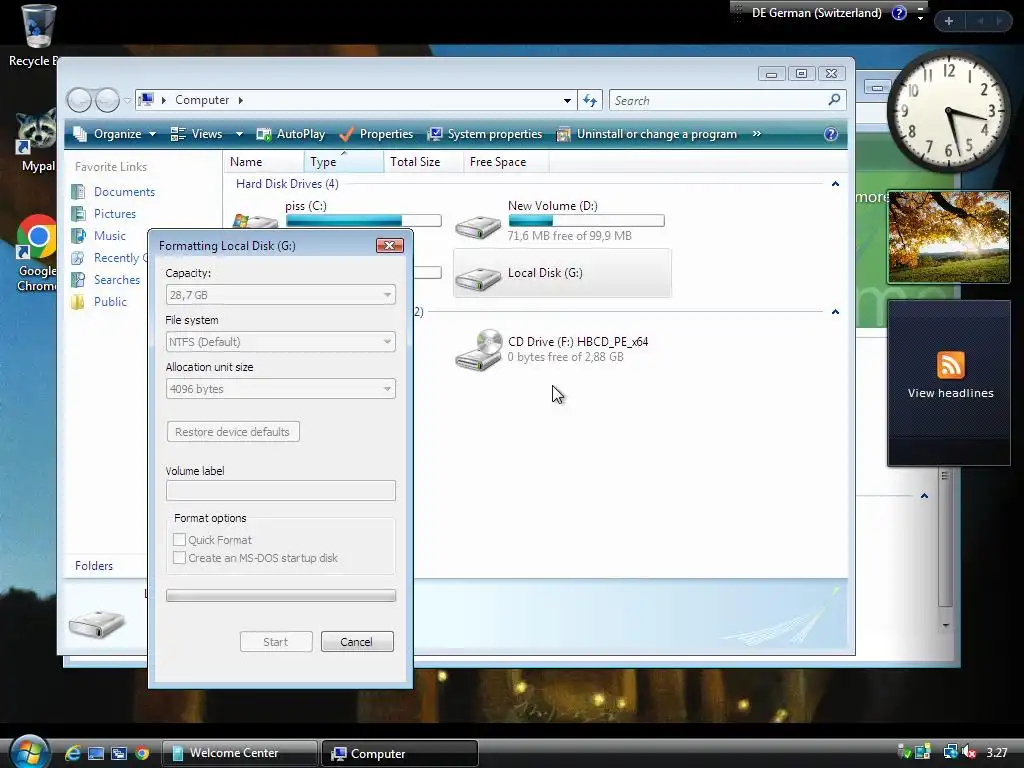Open the Explorer help icon
The width and height of the screenshot is (1024, 768).
coord(831,134)
